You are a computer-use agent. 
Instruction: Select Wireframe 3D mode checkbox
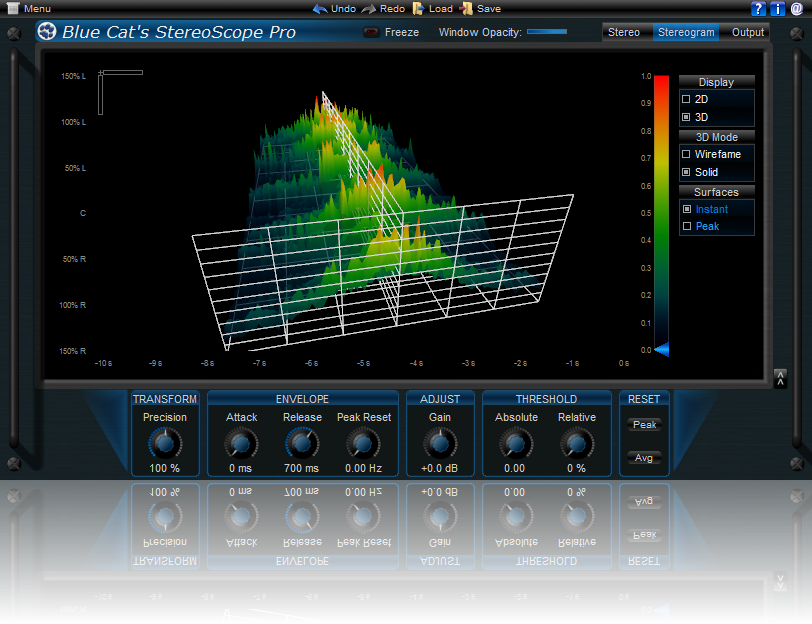(x=686, y=155)
